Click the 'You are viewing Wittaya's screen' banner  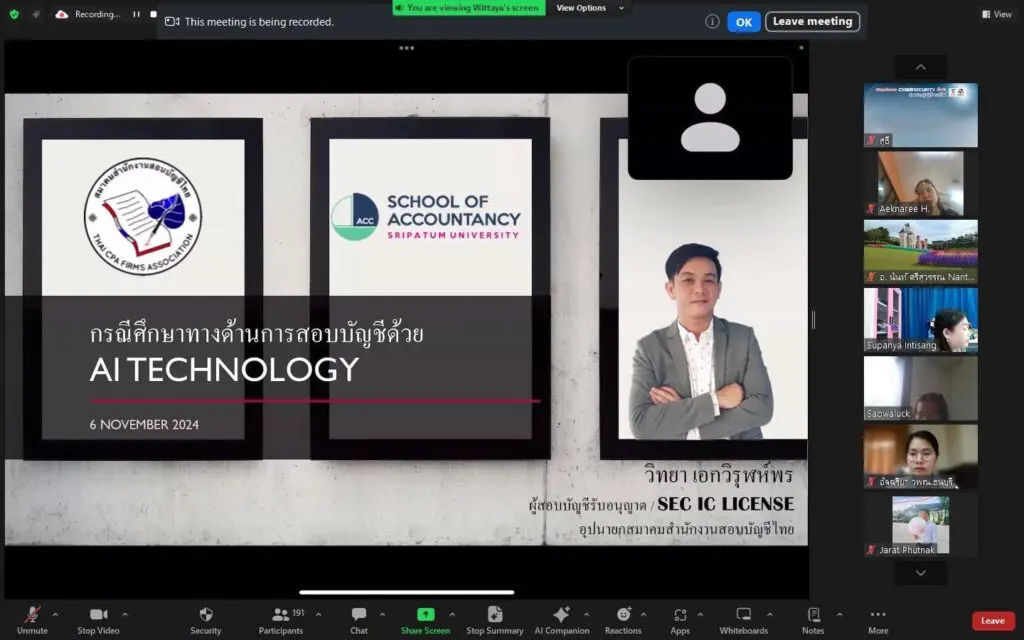[468, 8]
